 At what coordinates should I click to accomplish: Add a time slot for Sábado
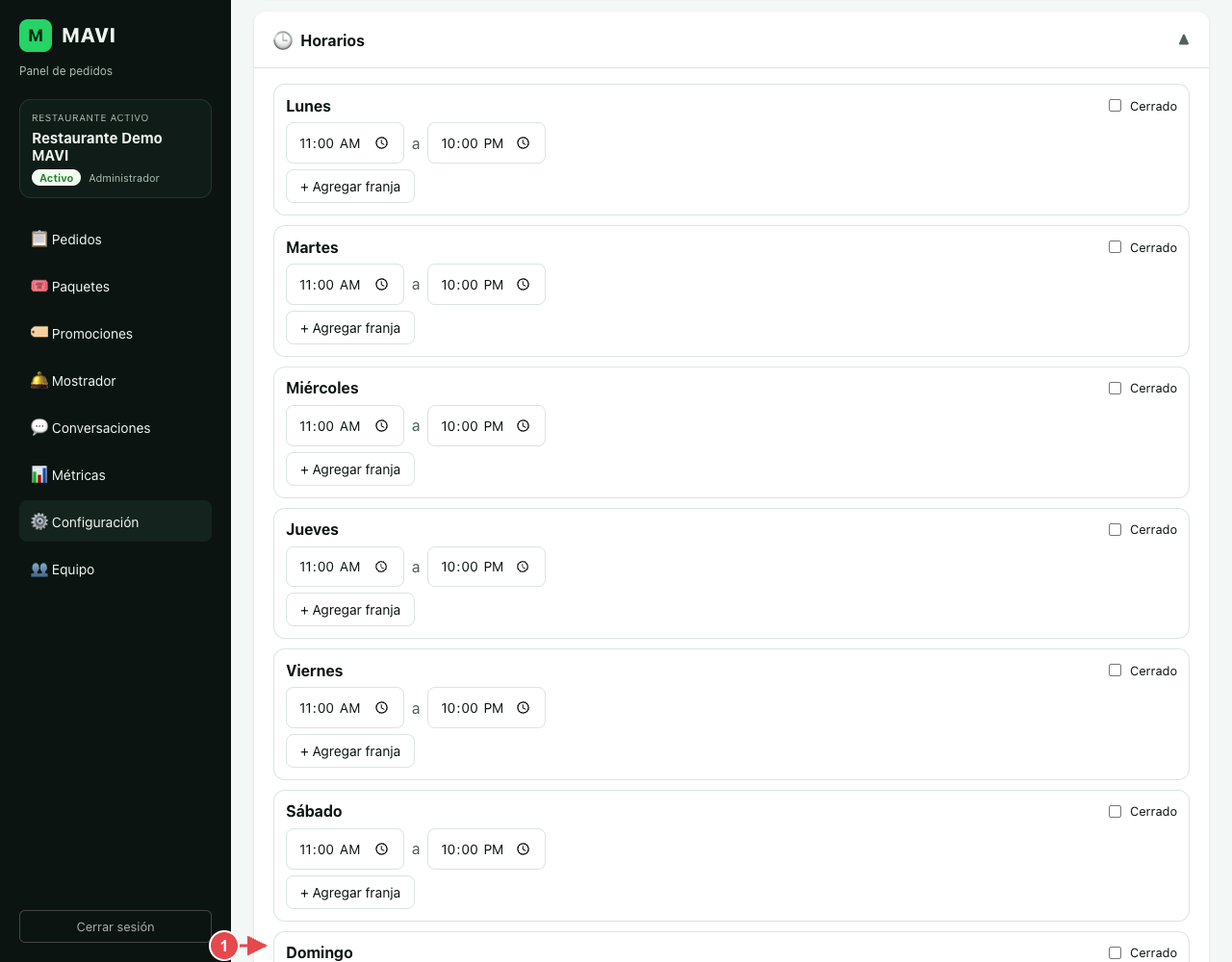pyautogui.click(x=350, y=893)
